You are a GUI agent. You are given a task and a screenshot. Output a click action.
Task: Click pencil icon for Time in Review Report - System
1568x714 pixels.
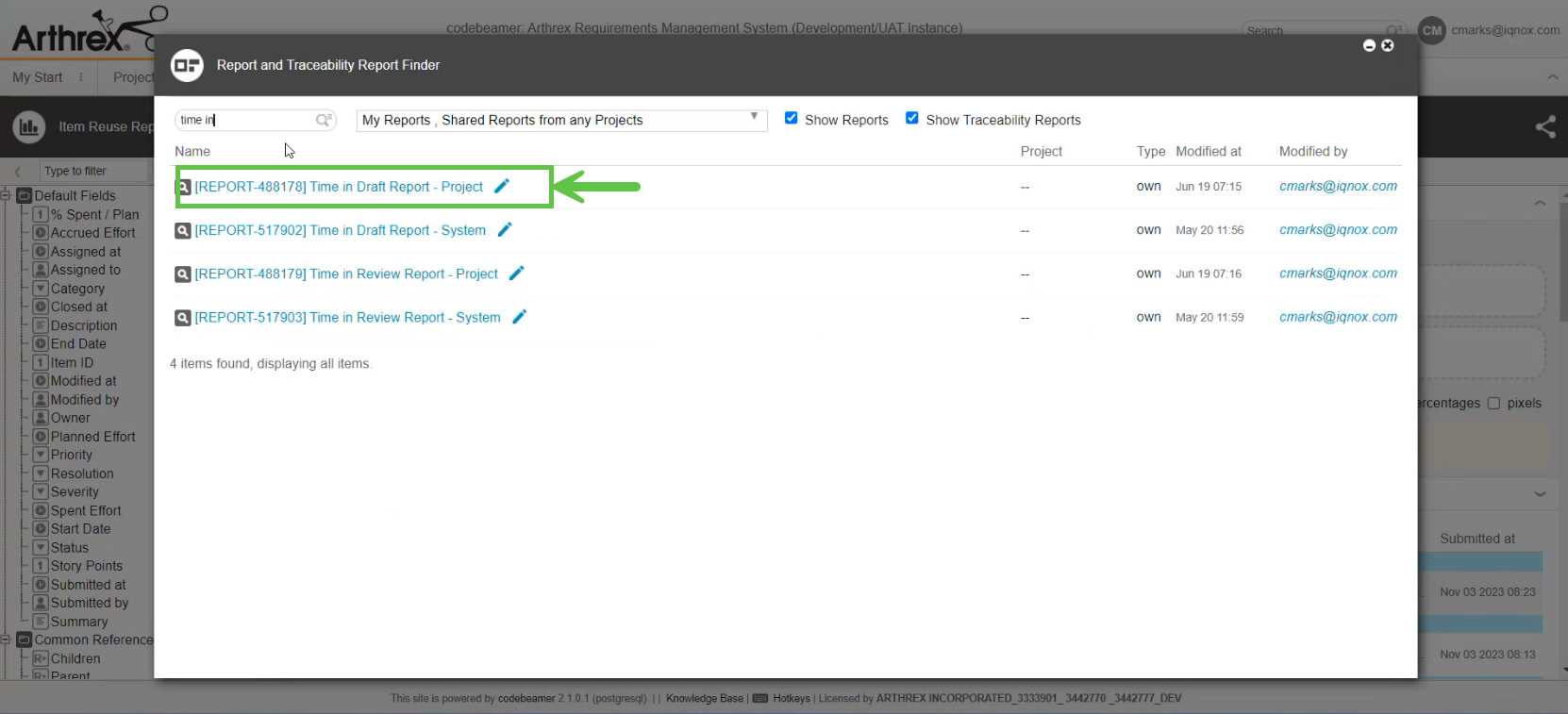pyautogui.click(x=519, y=317)
